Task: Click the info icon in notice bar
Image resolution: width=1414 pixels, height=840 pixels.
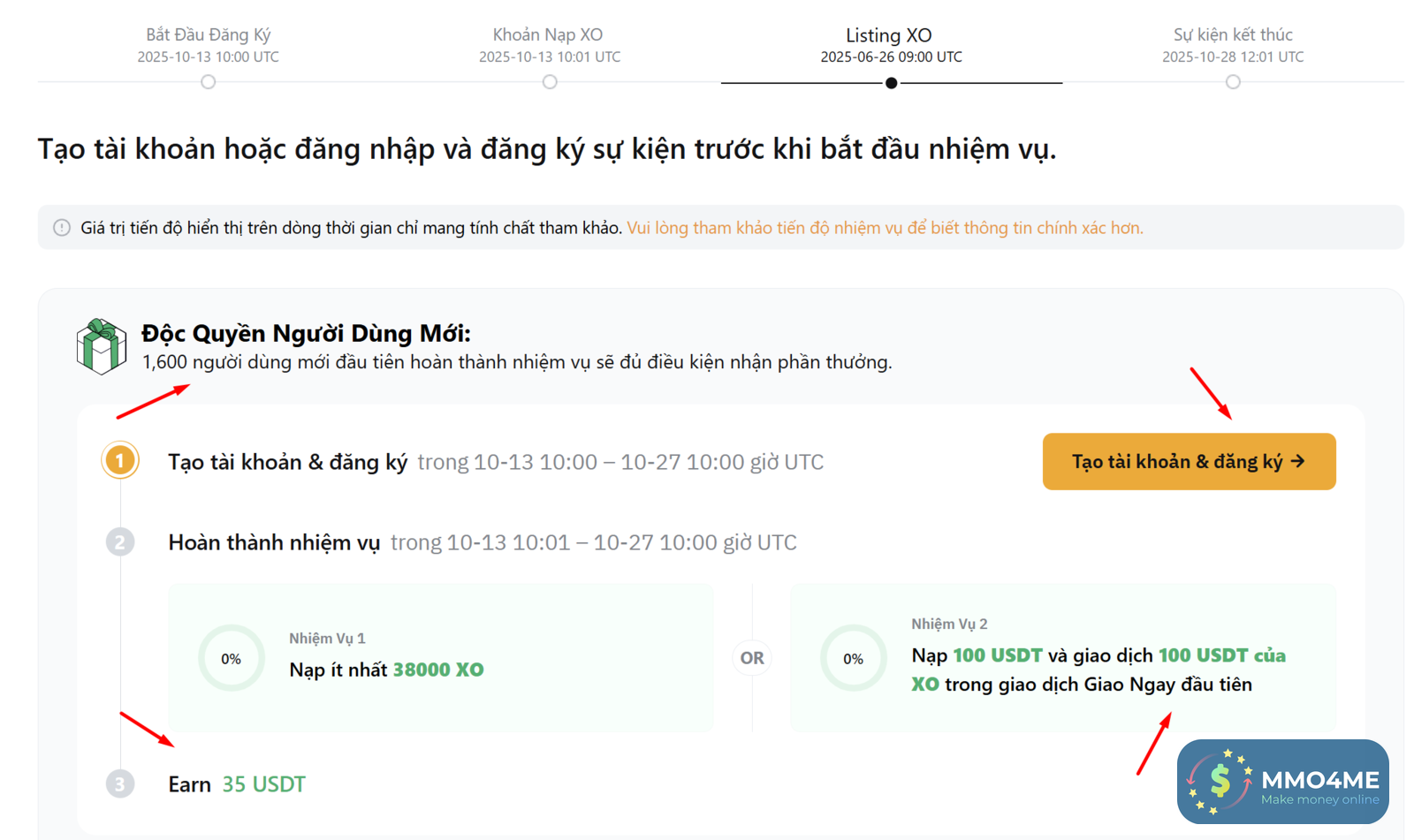Action: (62, 228)
